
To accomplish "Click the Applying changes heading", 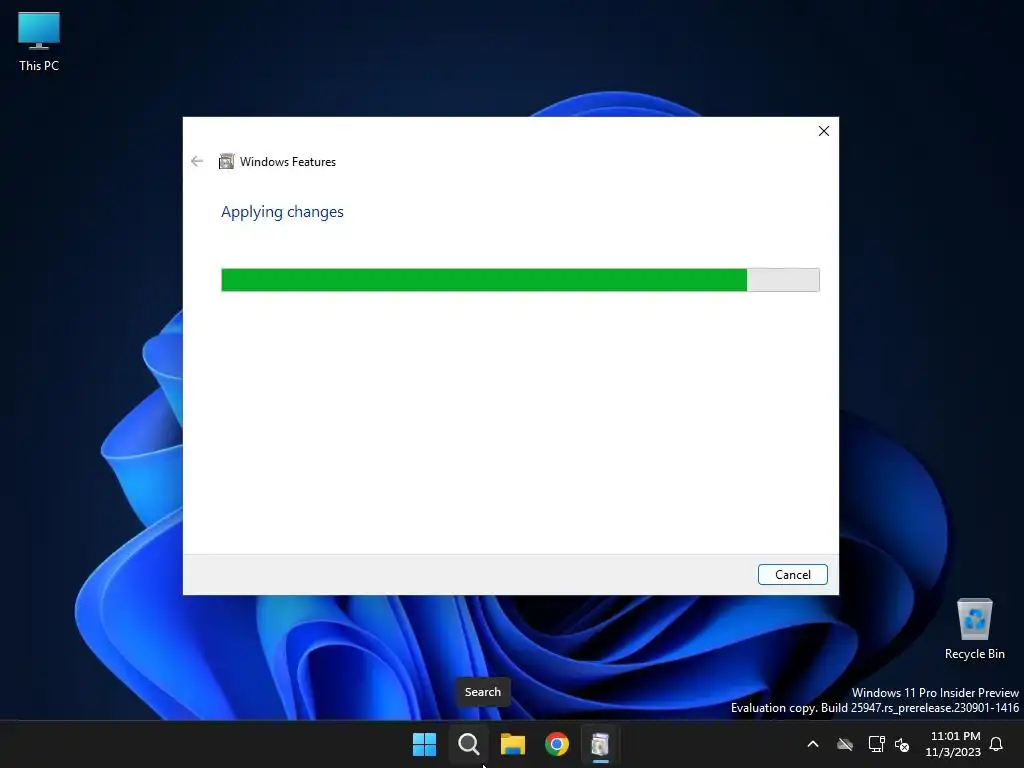I will pyautogui.click(x=282, y=212).
